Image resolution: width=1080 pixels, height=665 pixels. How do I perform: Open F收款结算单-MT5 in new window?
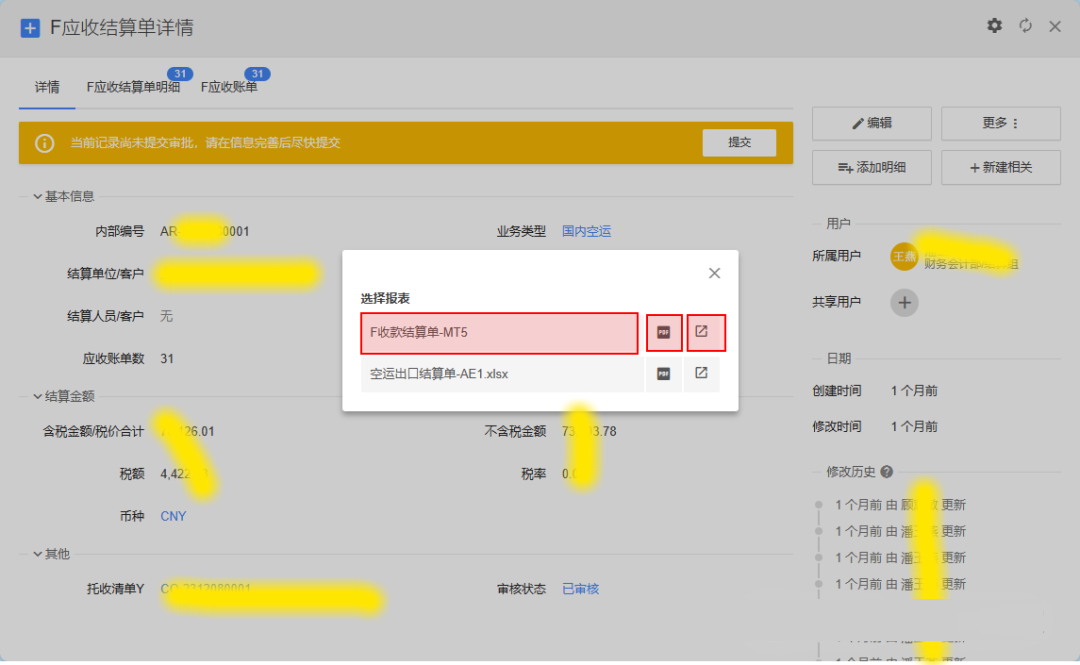coord(702,332)
